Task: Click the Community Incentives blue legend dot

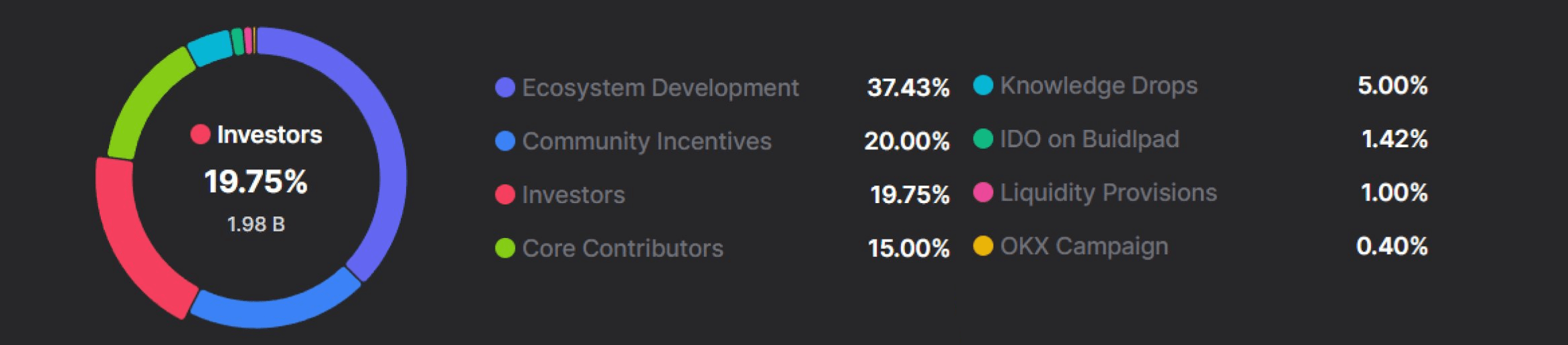Action: coord(505,141)
